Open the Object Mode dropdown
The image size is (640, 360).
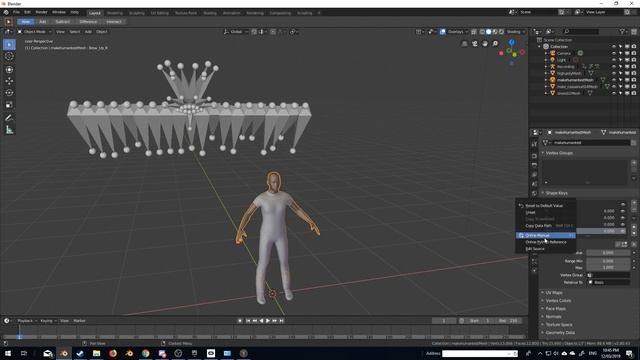[34, 31]
